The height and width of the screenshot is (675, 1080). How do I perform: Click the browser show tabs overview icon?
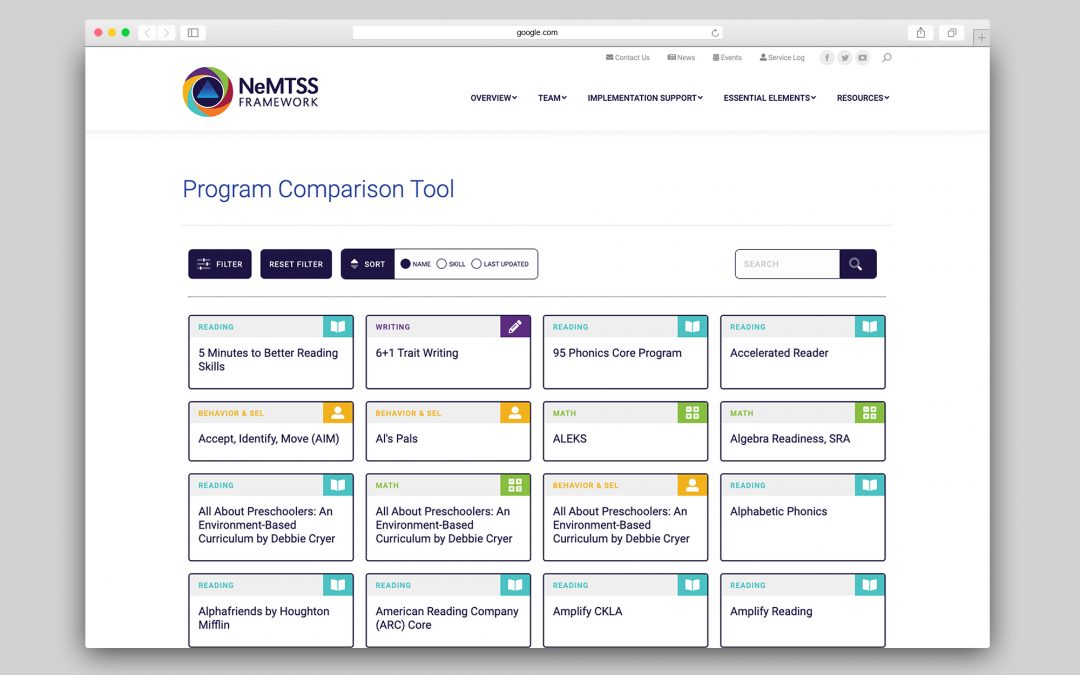click(x=951, y=32)
